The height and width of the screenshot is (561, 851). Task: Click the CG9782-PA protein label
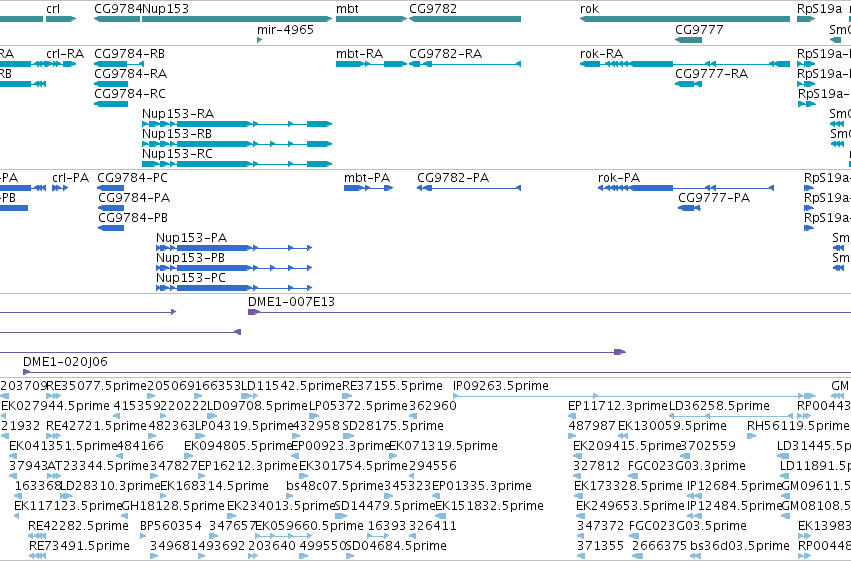(453, 178)
